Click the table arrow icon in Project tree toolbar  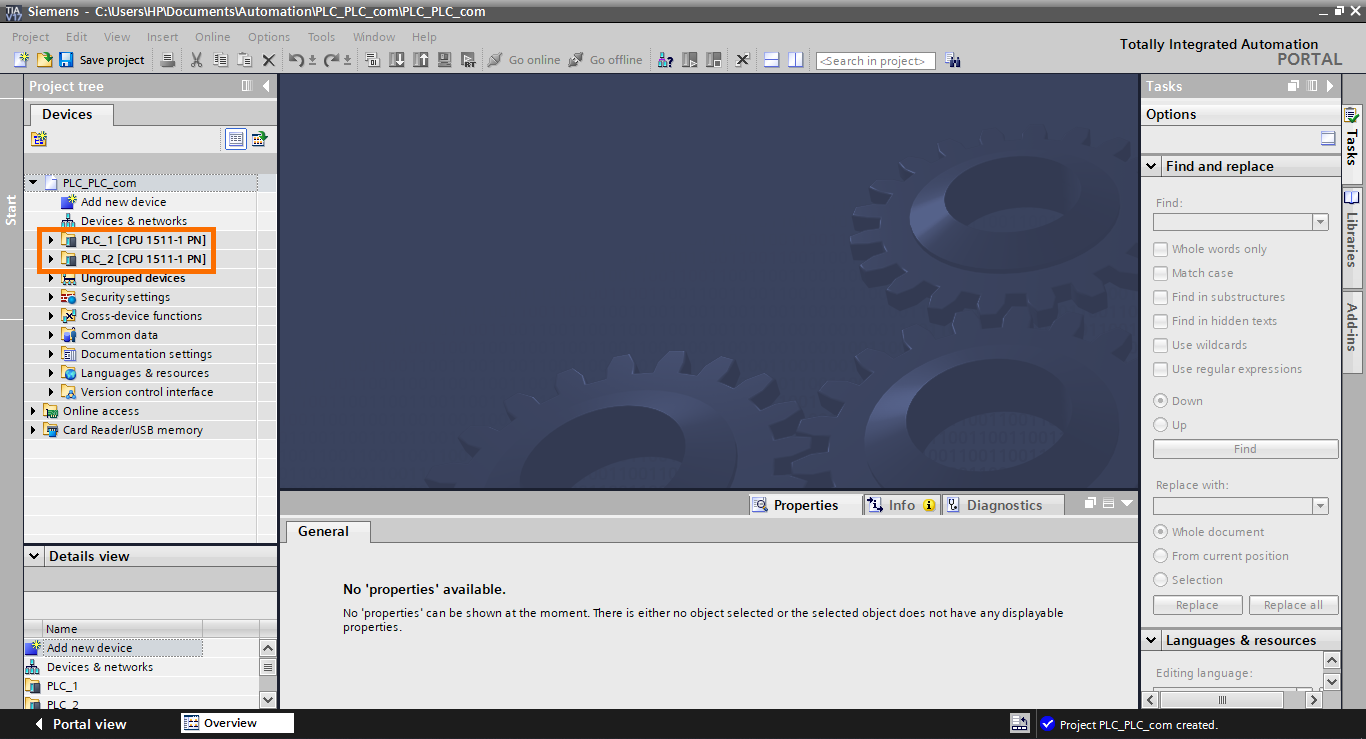coord(259,139)
